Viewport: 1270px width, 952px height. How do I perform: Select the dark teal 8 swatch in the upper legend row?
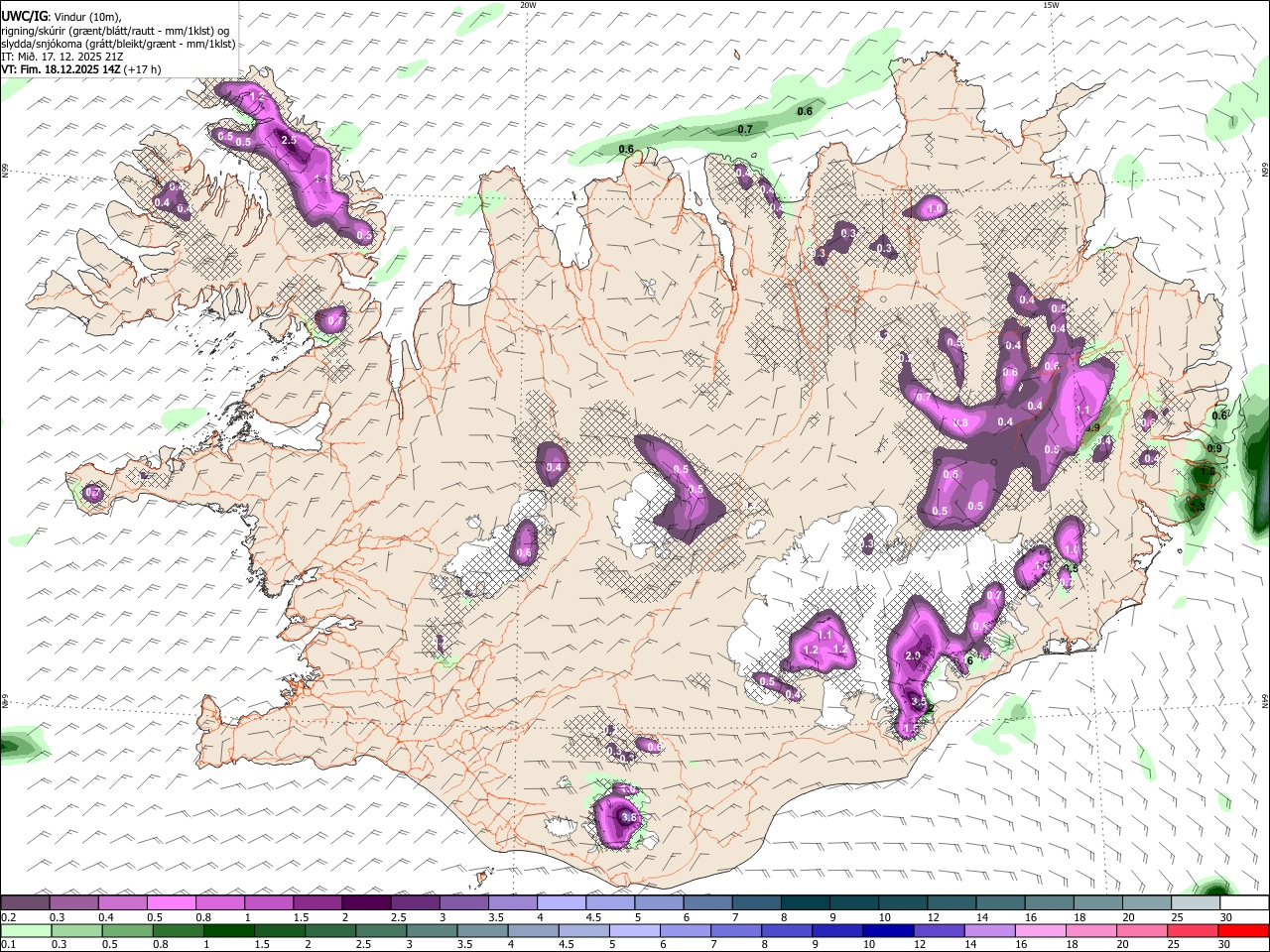(x=804, y=903)
